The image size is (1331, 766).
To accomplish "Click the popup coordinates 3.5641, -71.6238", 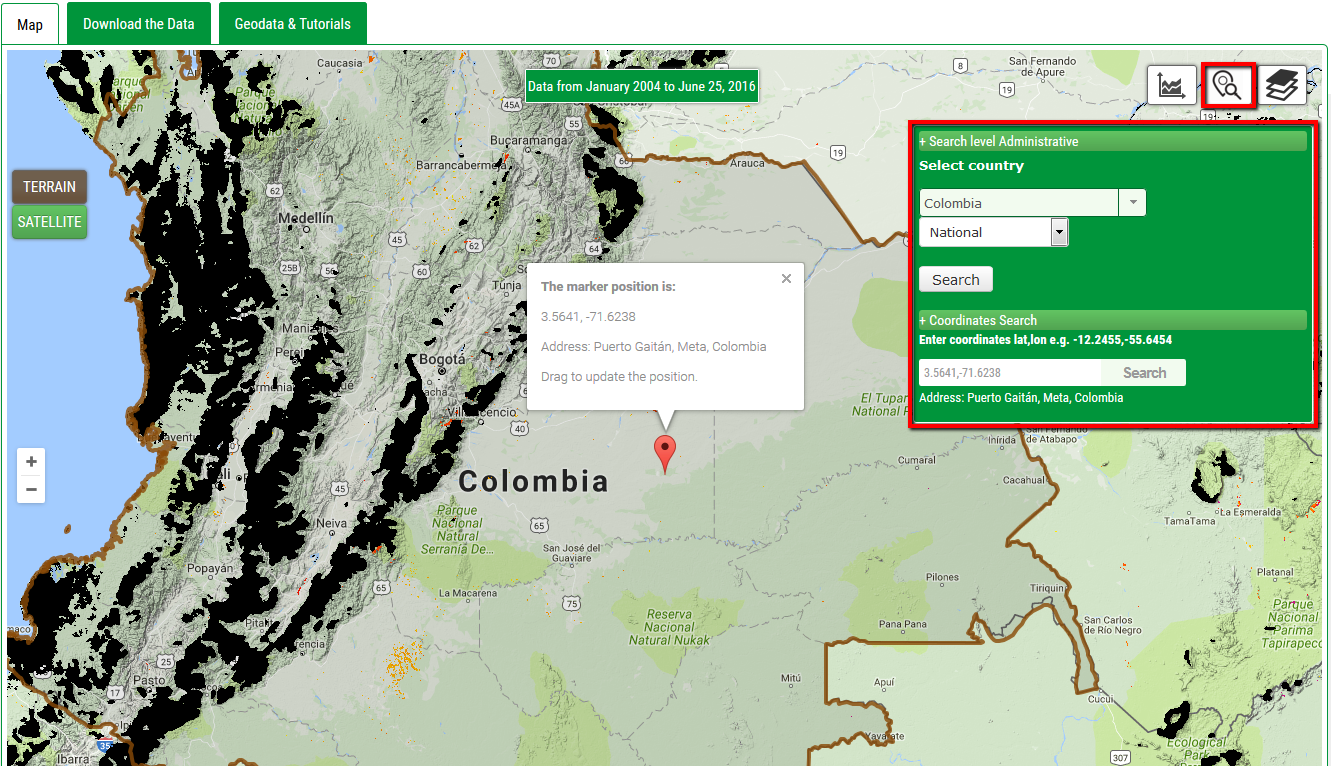I will (588, 317).
